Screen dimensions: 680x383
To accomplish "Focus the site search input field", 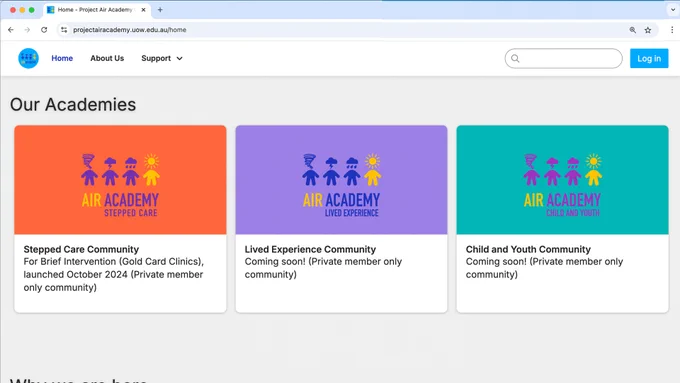I will [x=563, y=59].
